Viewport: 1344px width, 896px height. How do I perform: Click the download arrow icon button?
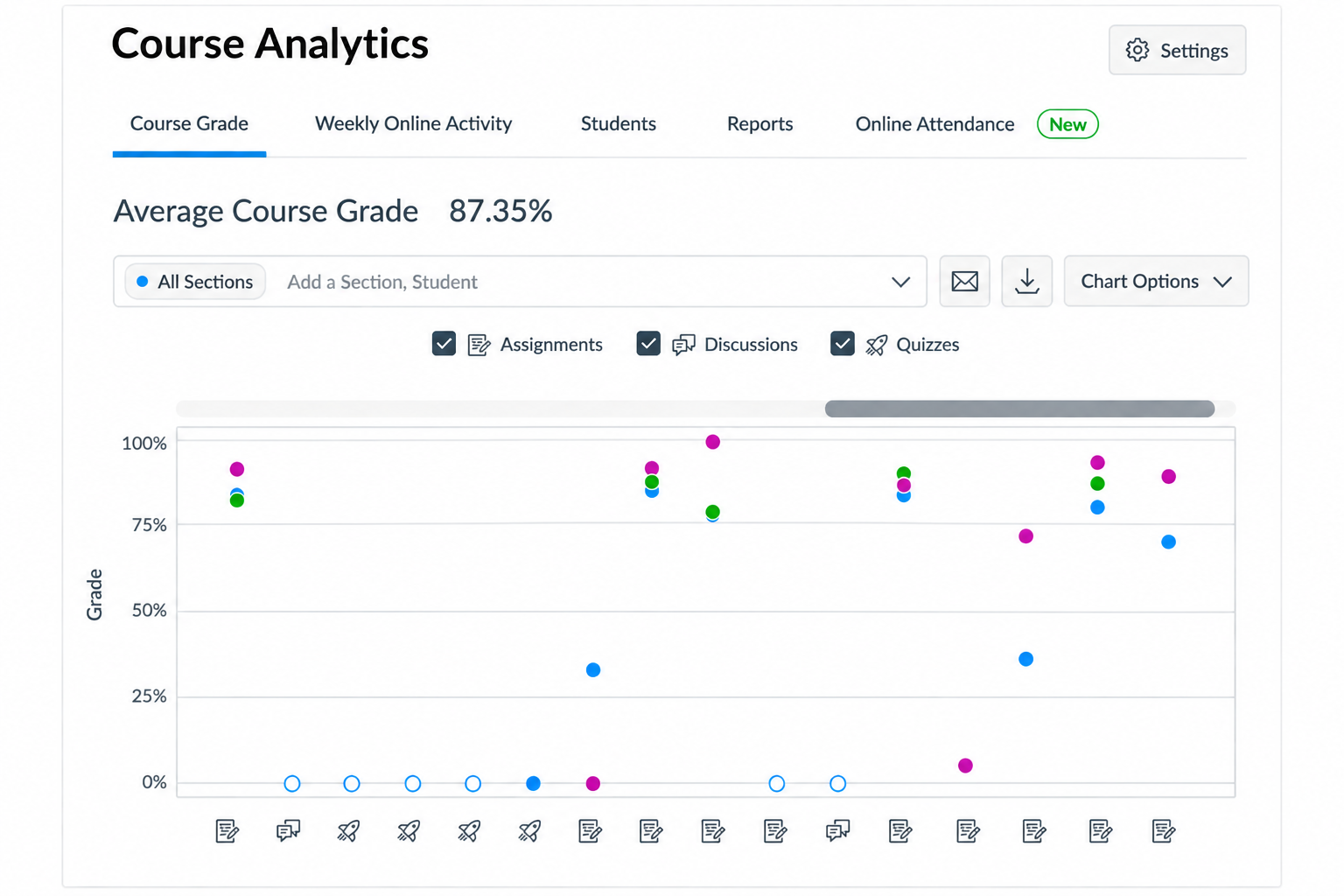pos(1026,282)
